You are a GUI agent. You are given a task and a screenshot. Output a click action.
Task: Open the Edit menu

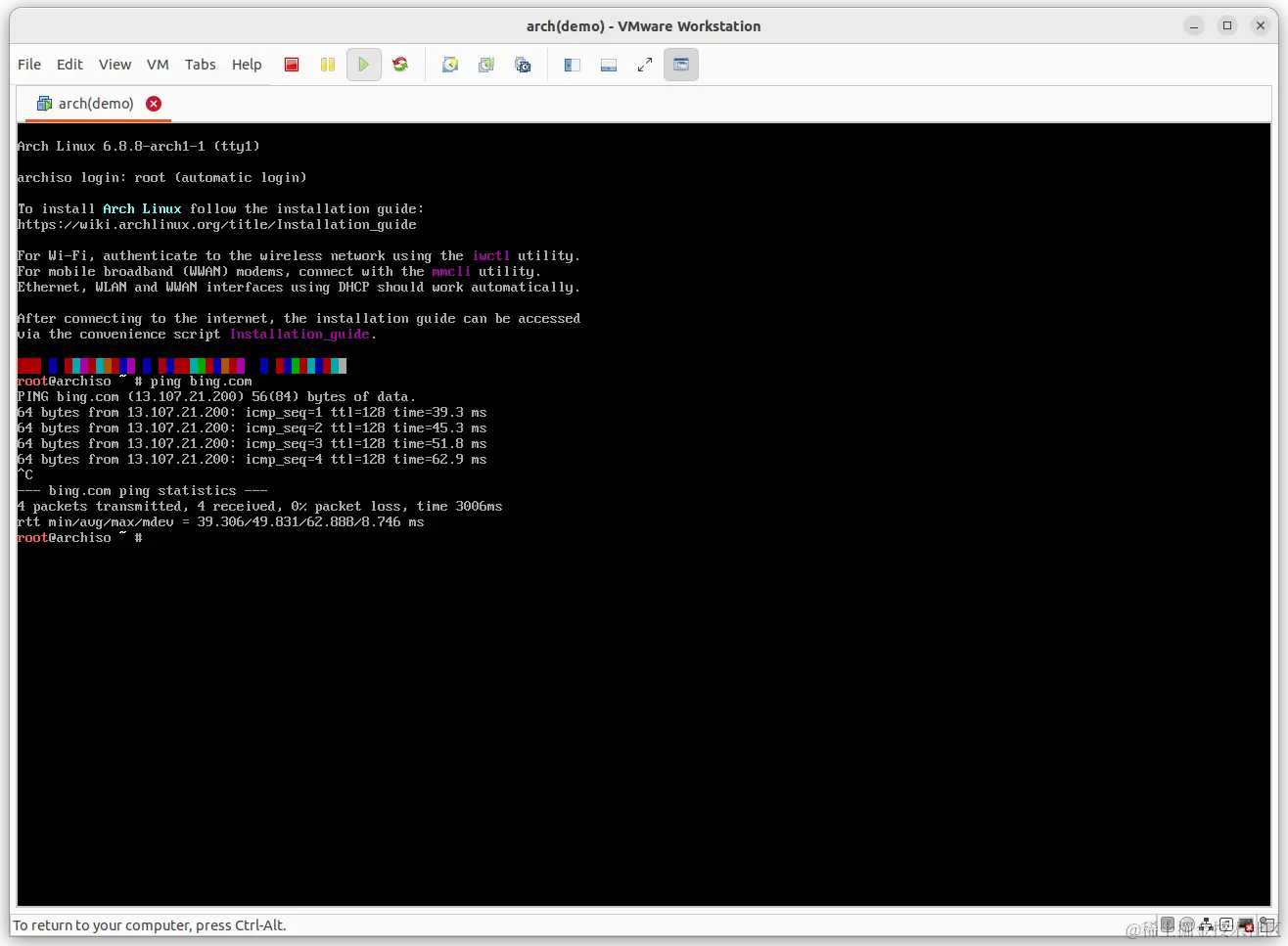[69, 65]
